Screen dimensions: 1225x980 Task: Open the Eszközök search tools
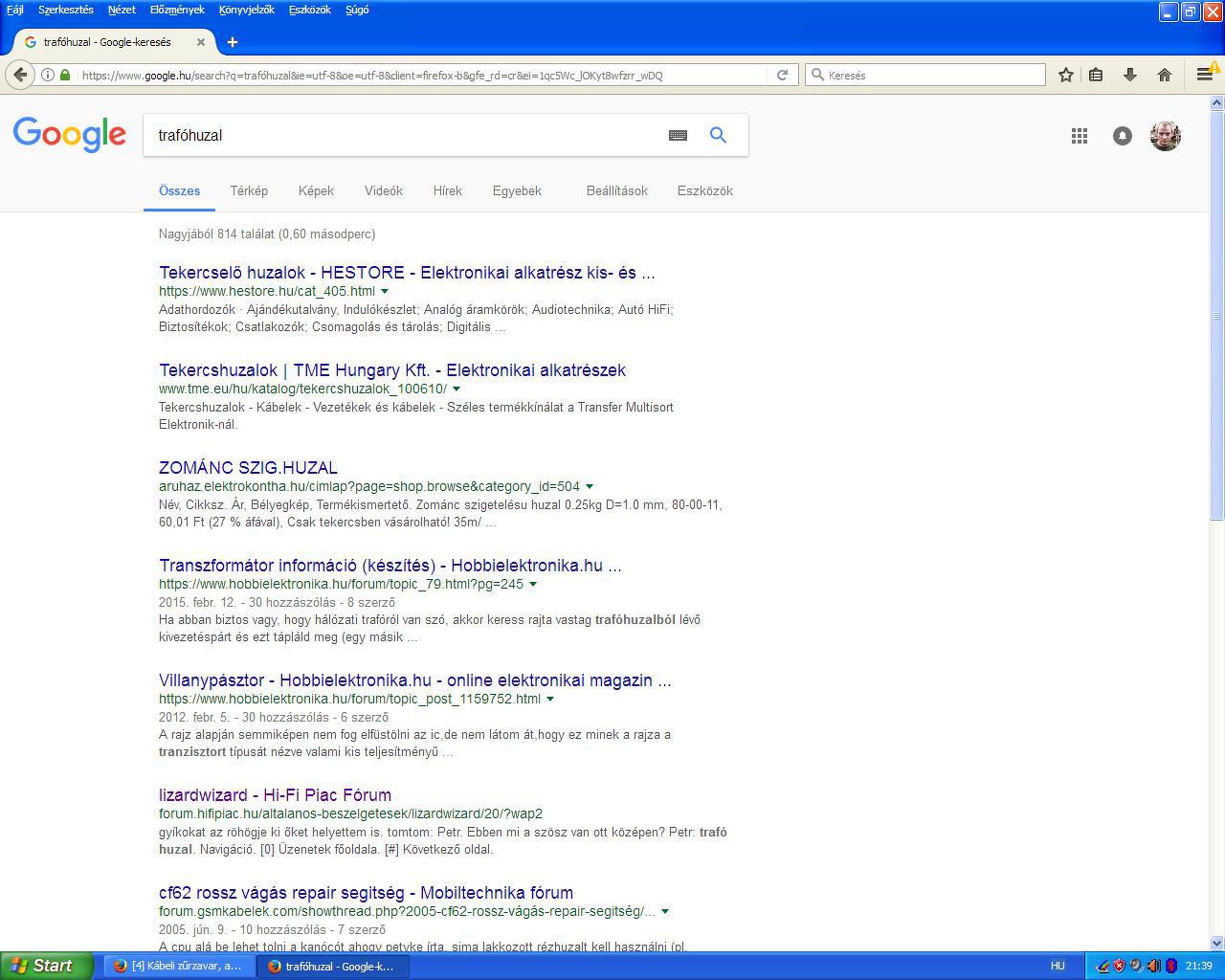(705, 190)
